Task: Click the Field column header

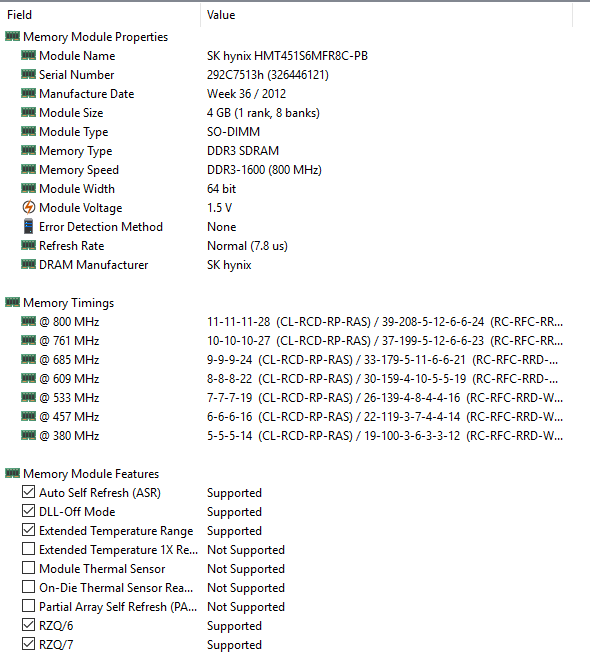Action: (100, 15)
